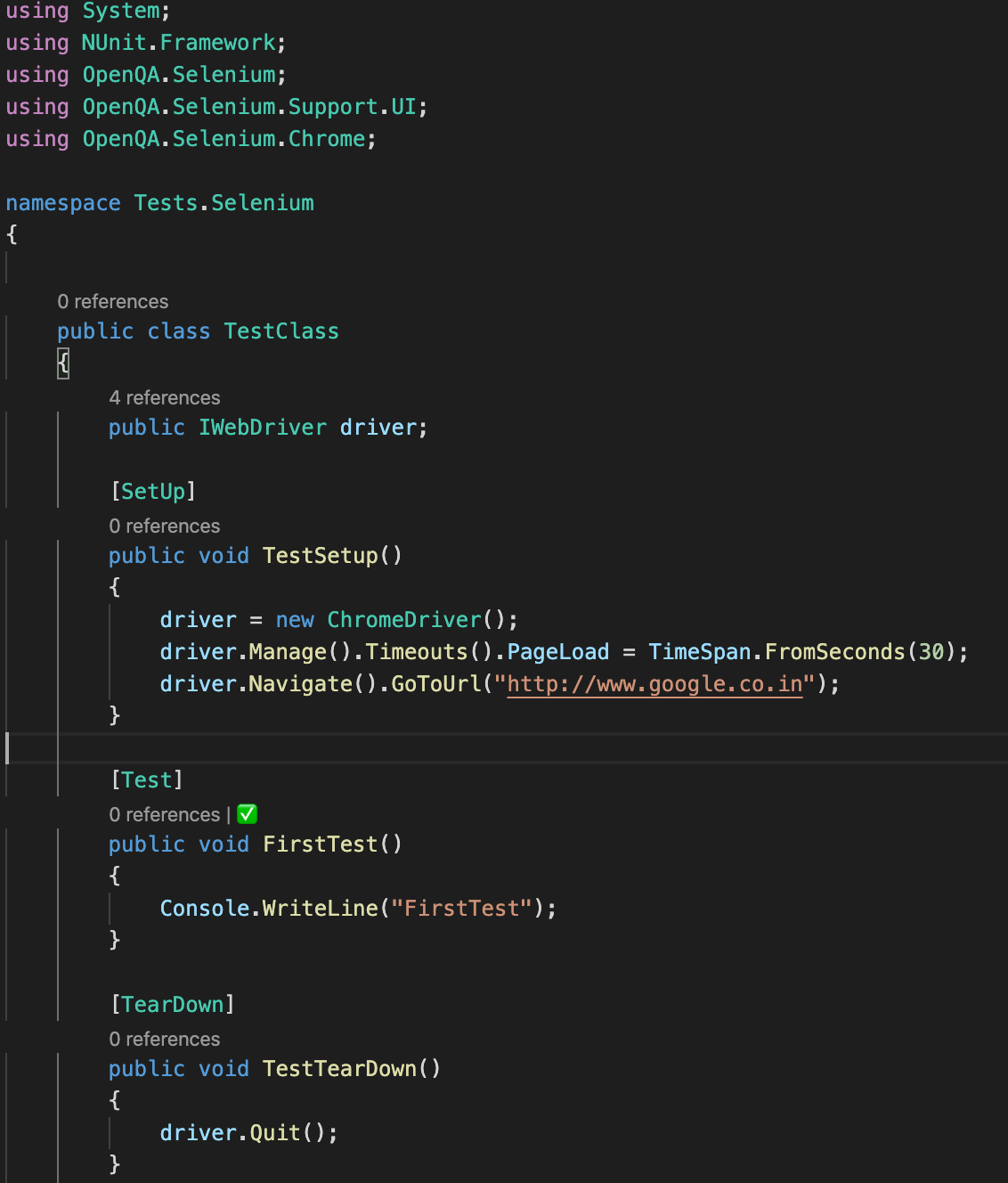
Task: Place cursor on the [SetUp] attribute
Action: 152,491
